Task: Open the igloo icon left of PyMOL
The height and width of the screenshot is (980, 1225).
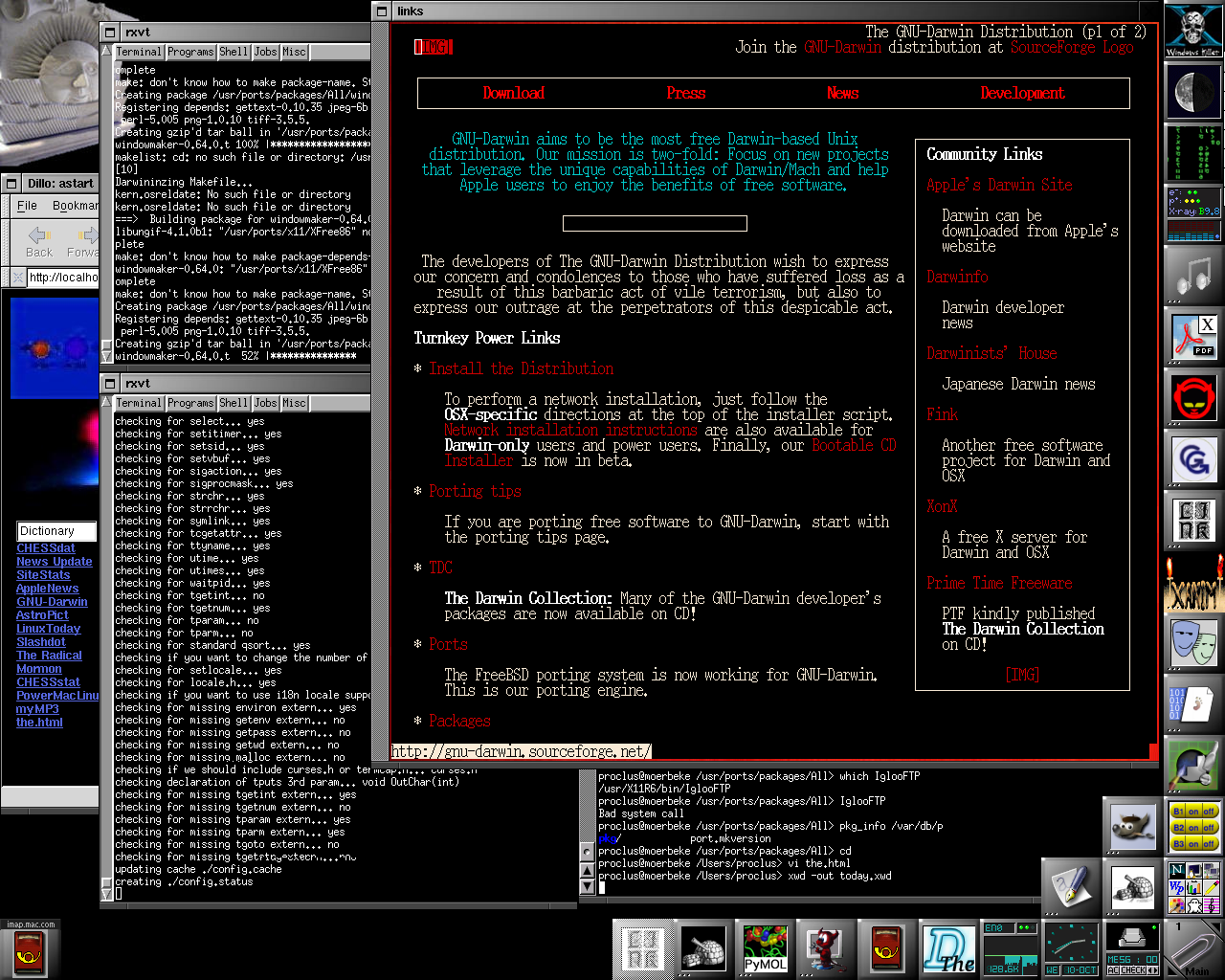Action: 703,948
